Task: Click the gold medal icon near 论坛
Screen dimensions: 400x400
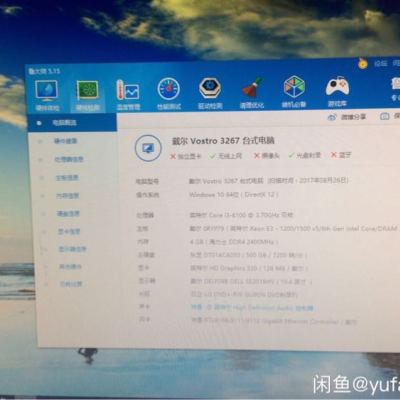Action: (x=363, y=63)
